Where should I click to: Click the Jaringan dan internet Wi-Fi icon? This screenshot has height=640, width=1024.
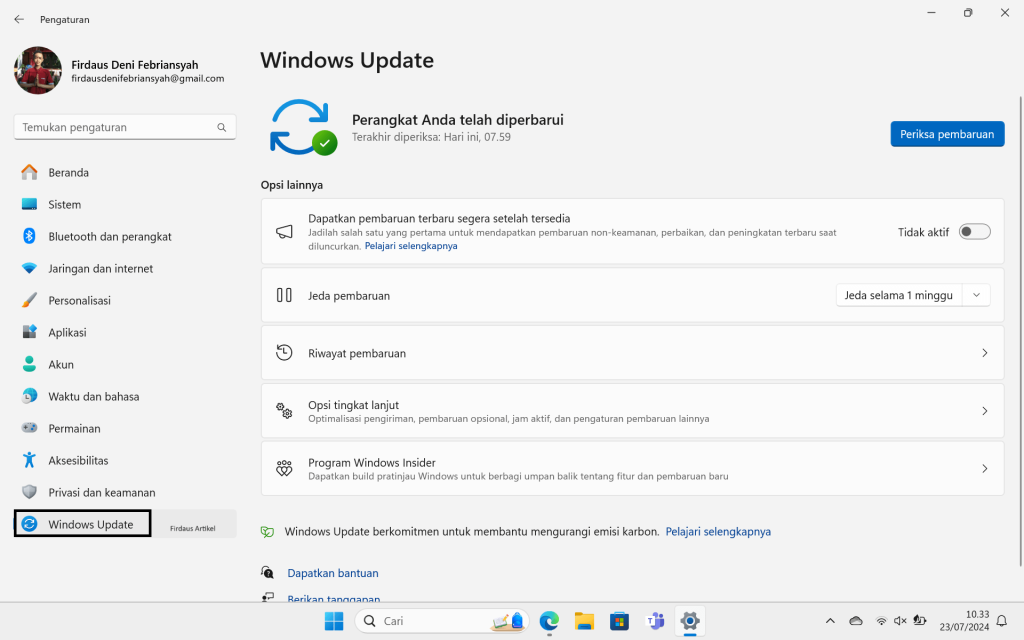pyautogui.click(x=29, y=268)
